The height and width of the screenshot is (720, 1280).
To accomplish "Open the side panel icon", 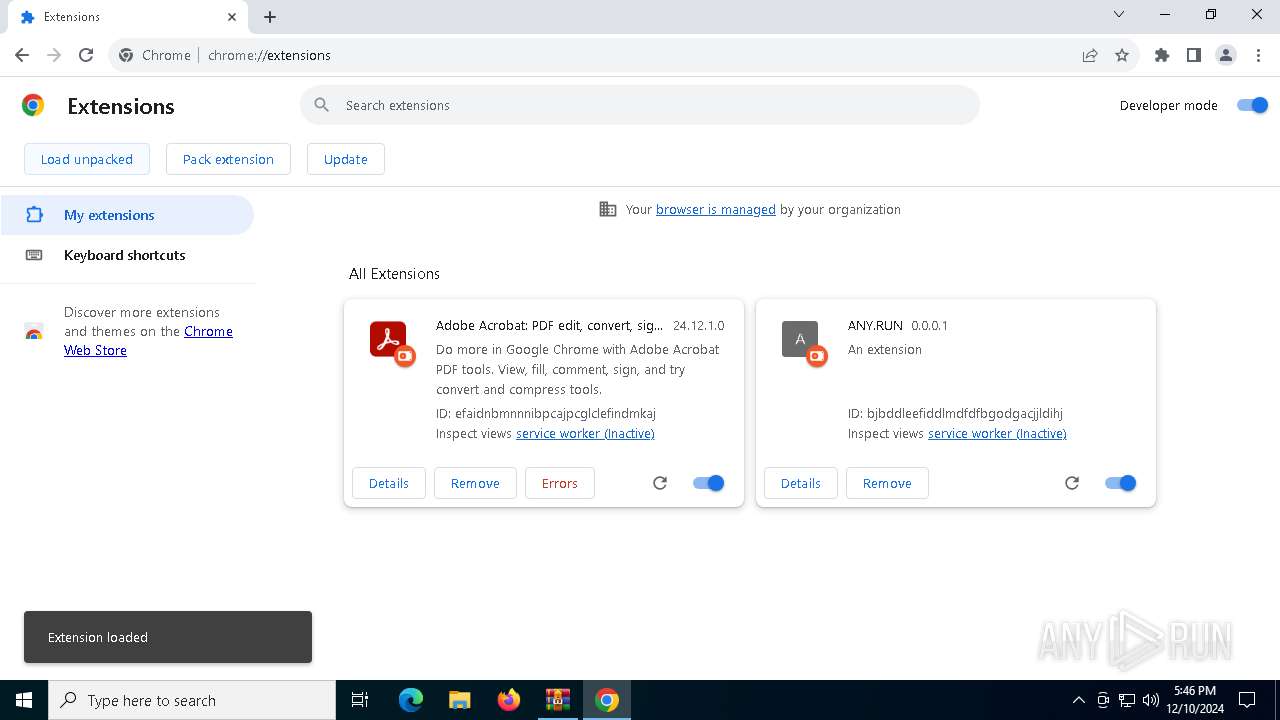I will click(x=1194, y=55).
